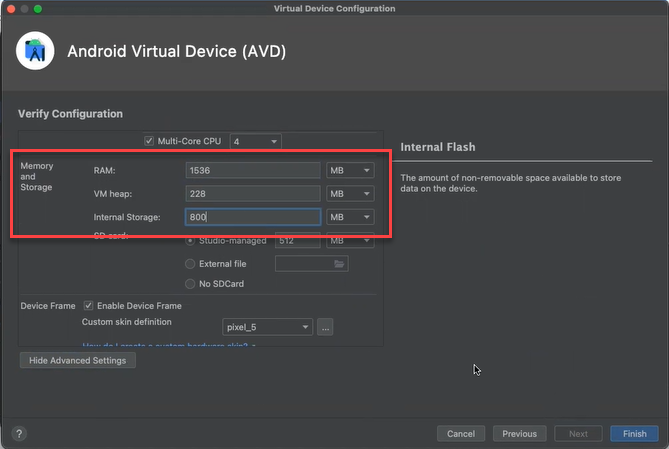The width and height of the screenshot is (669, 449).
Task: Expand the VM heap unit dropdown
Action: point(351,193)
